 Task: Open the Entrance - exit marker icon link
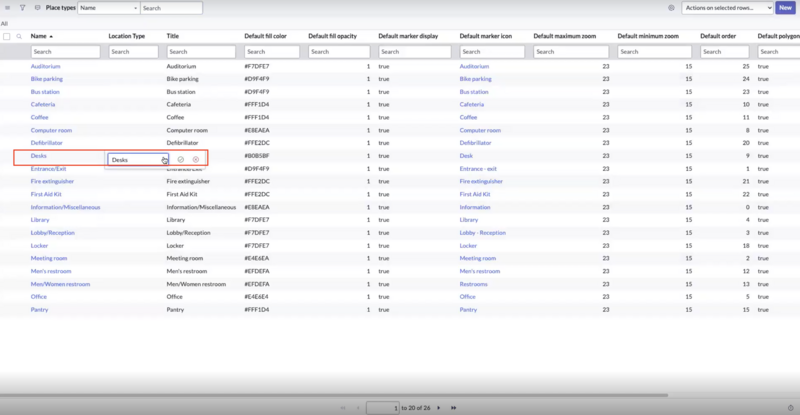coord(478,169)
